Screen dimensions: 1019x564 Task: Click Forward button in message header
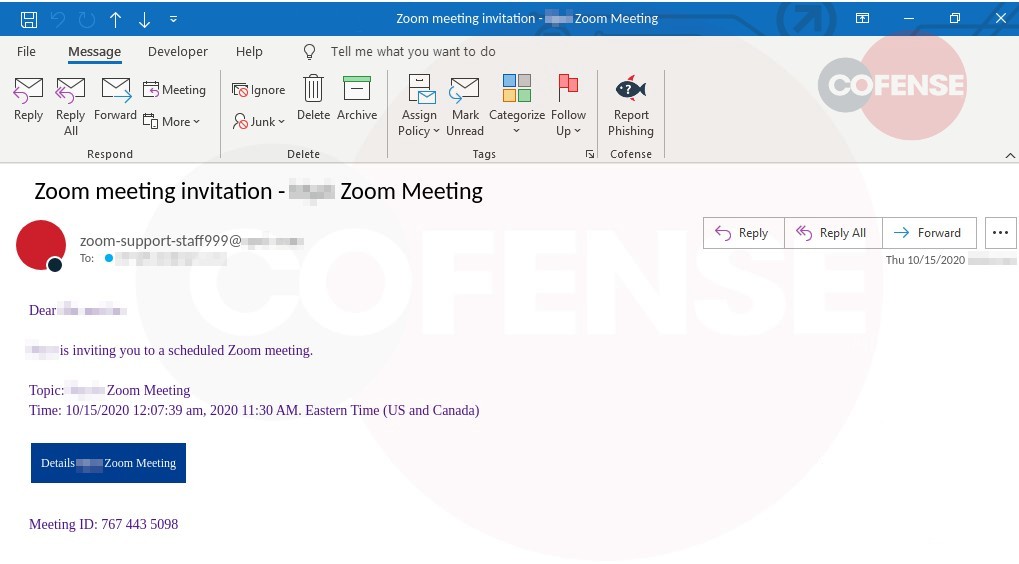929,233
